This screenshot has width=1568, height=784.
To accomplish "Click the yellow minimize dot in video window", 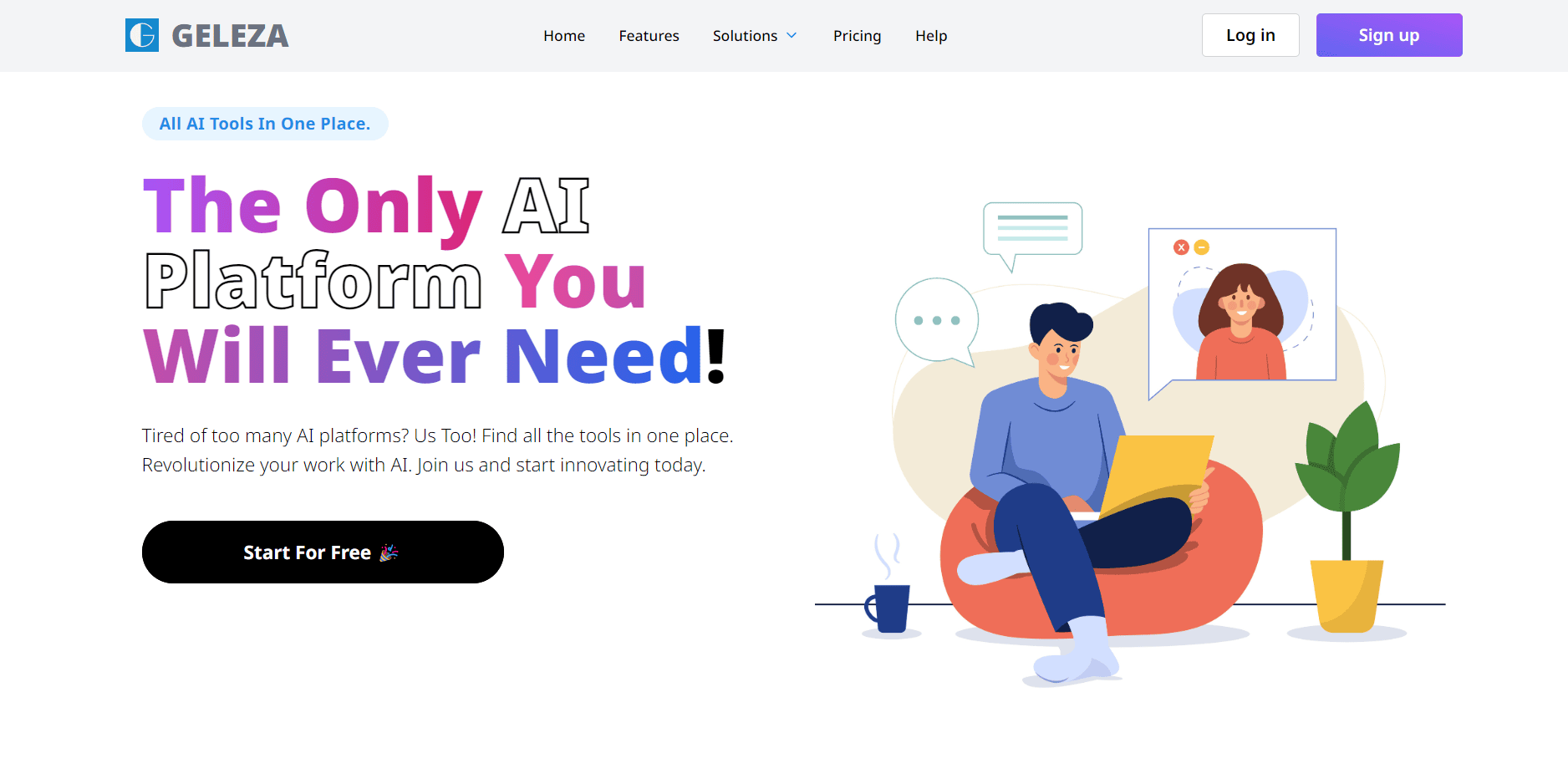I will pos(1202,247).
